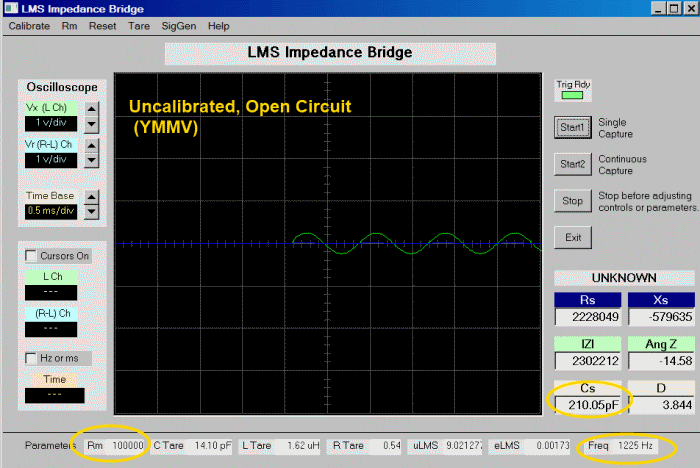The width and height of the screenshot is (700, 468).
Task: Click the Ang Z value -14.58
Action: 662,361
